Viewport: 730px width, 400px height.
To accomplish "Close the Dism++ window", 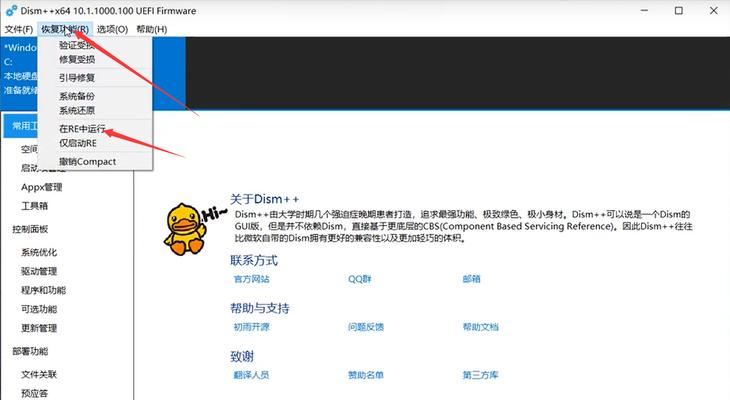I will [x=713, y=10].
